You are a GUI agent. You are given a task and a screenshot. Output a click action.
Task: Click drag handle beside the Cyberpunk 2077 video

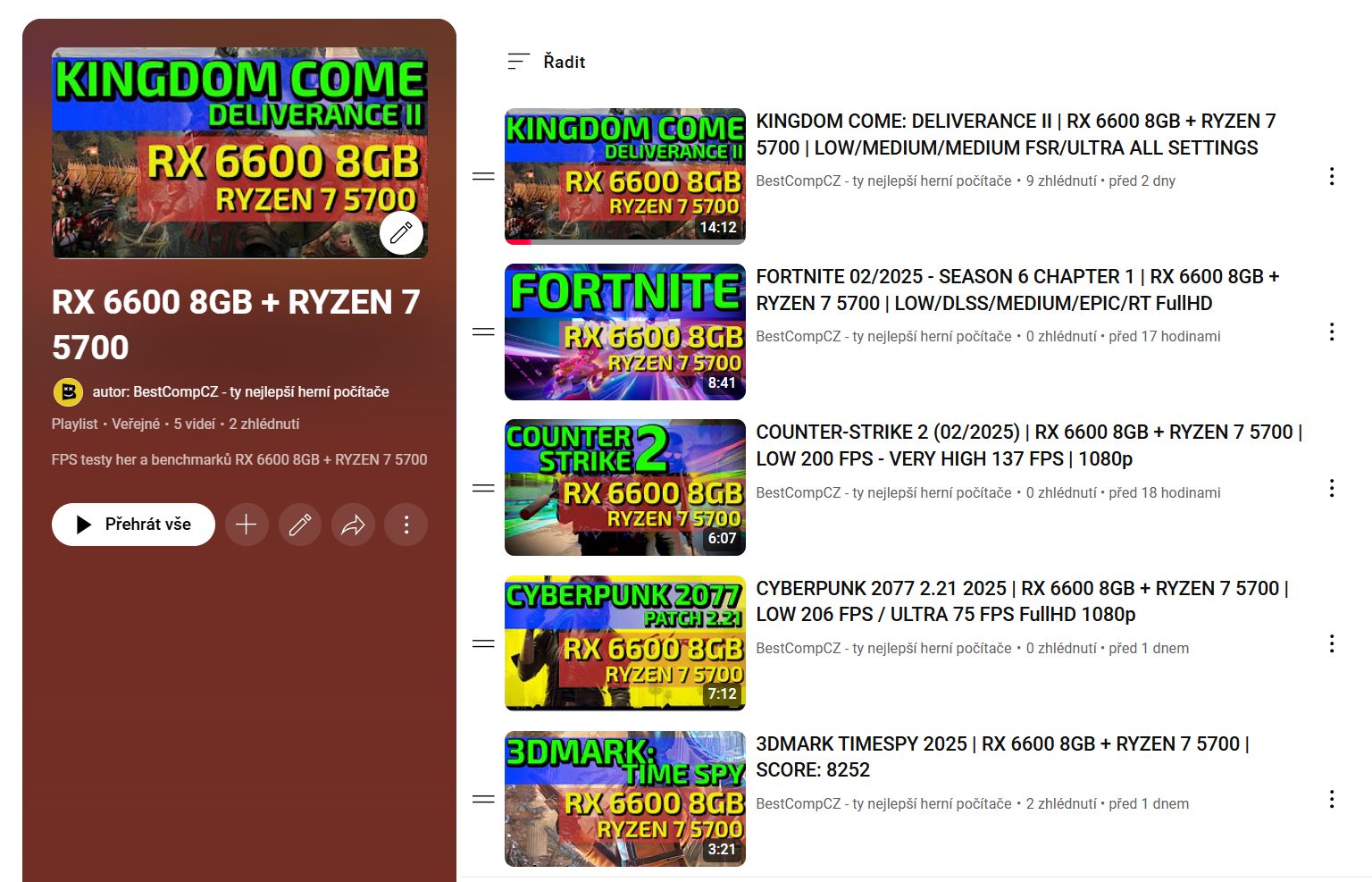[483, 643]
